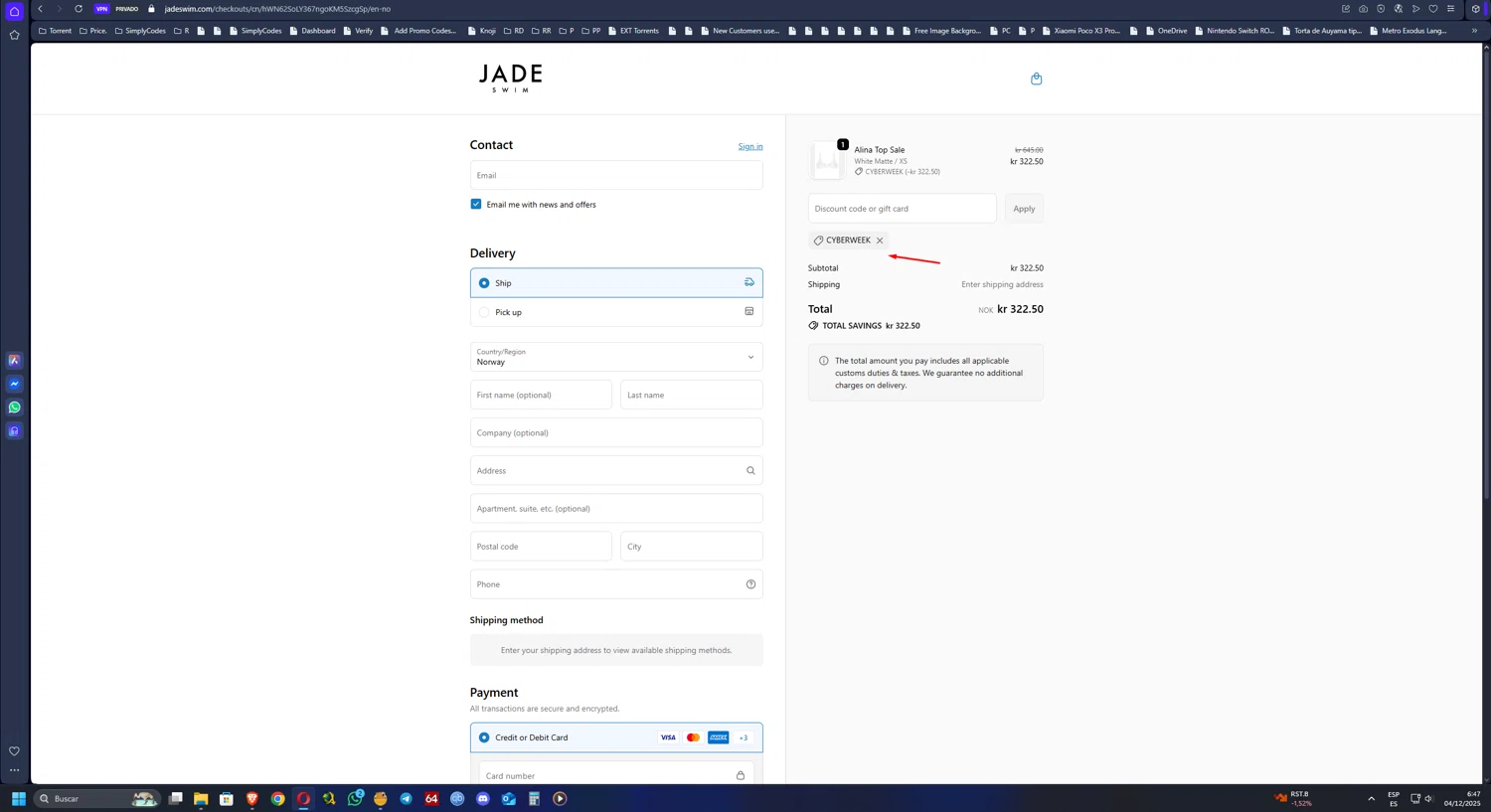
Task: Click the browser address bar URL
Action: pos(277,9)
